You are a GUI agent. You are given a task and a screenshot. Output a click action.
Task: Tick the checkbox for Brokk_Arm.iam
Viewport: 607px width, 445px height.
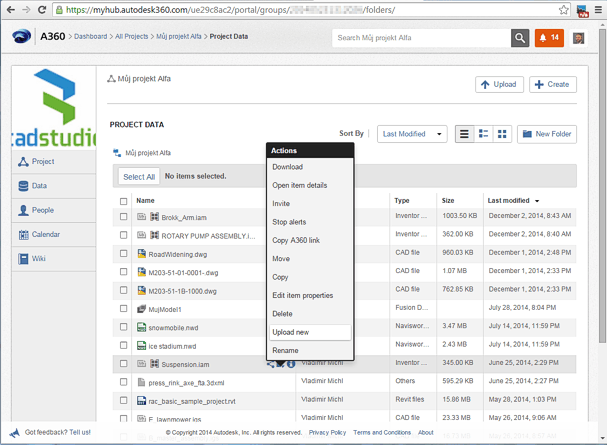(123, 217)
